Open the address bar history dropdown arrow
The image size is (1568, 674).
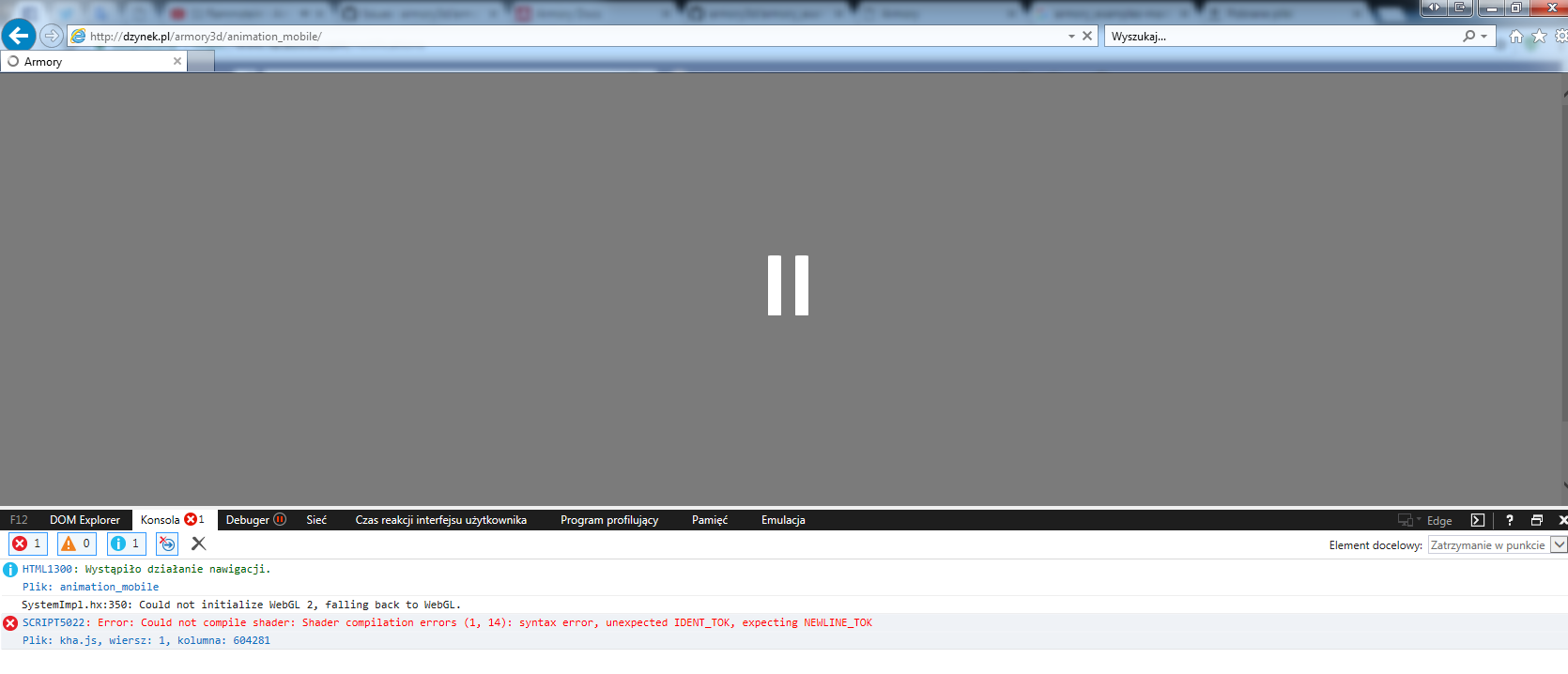(1071, 37)
